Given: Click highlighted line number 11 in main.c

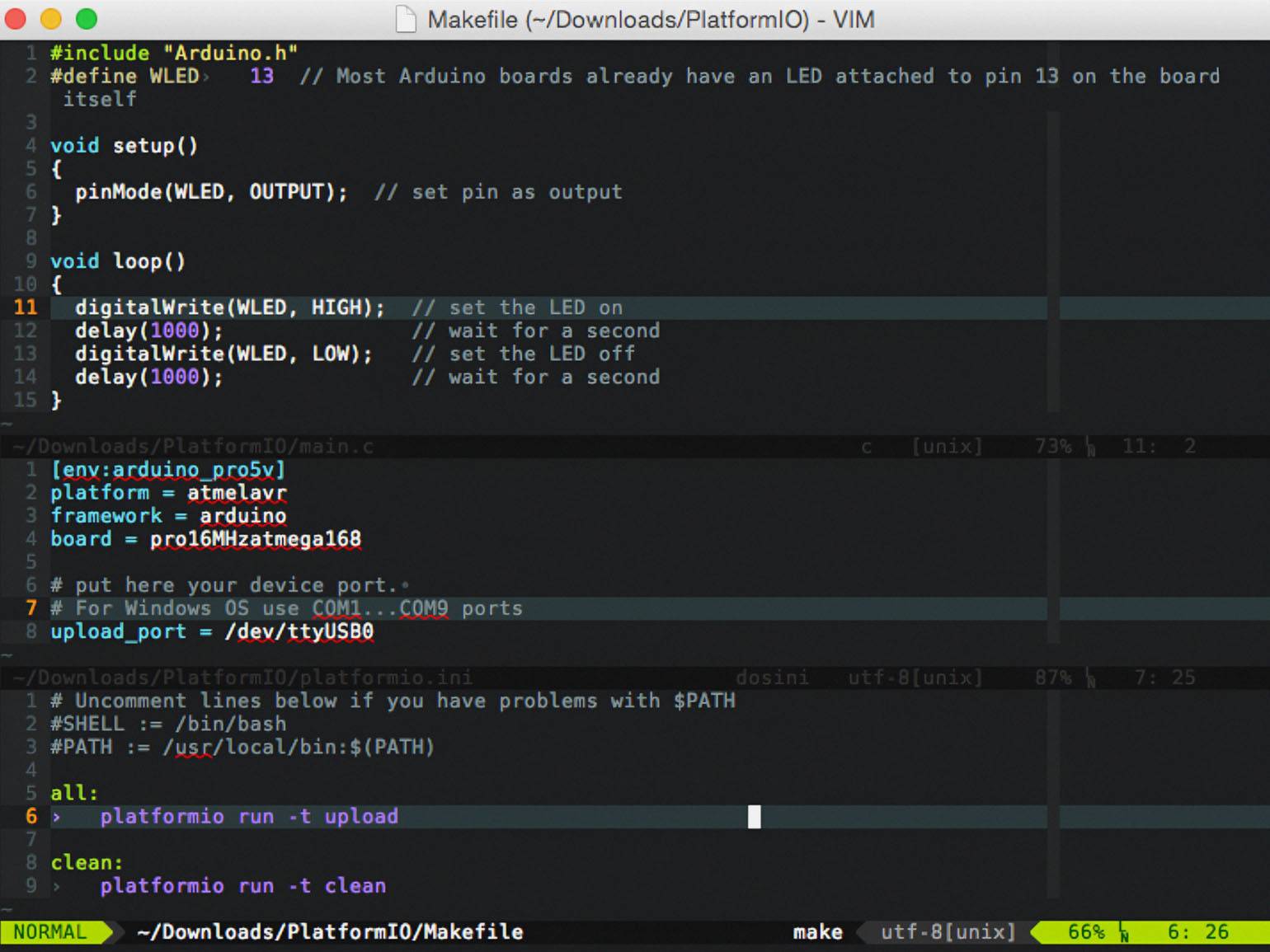Looking at the screenshot, I should (x=26, y=307).
